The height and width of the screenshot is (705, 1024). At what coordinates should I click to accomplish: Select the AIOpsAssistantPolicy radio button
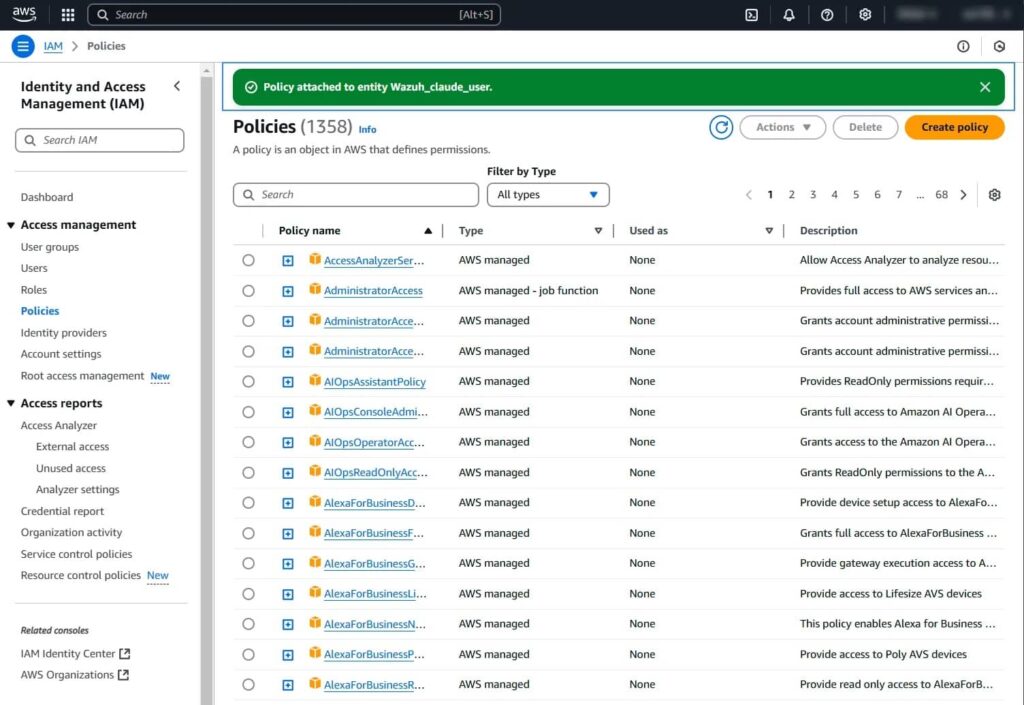point(248,382)
